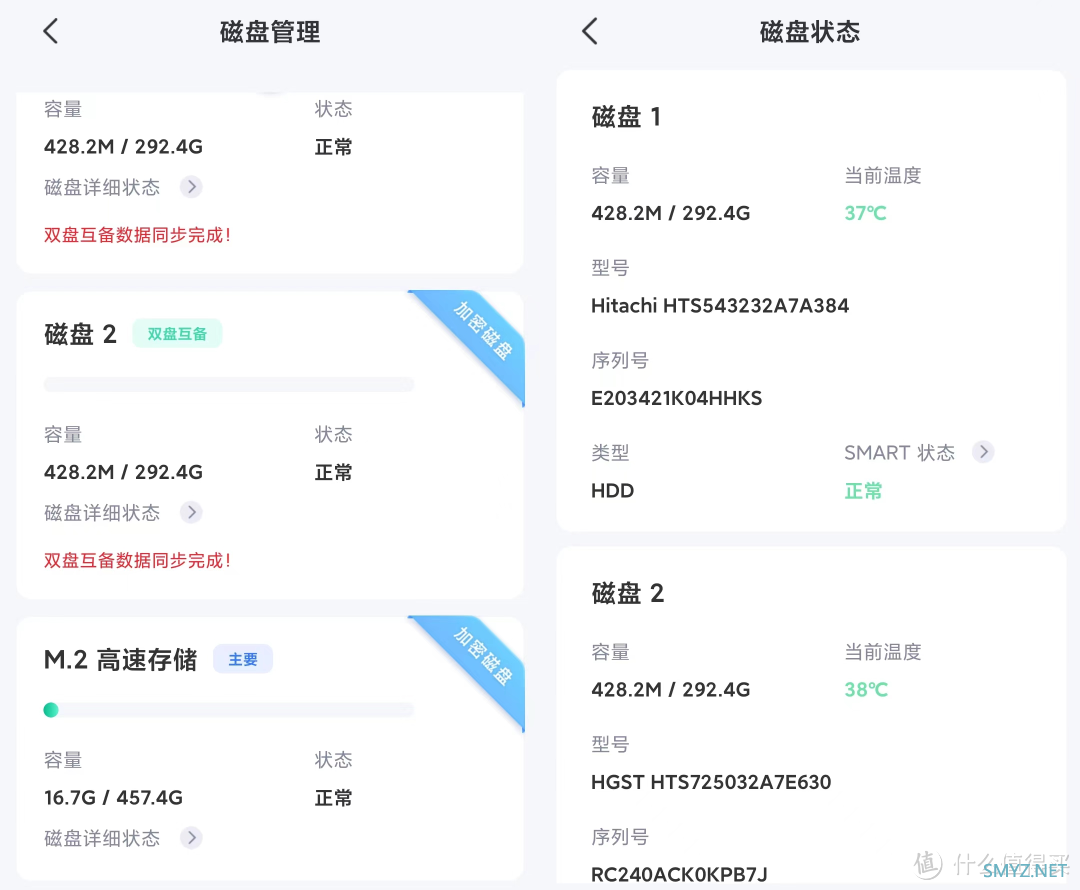Tap the 加密磁盘 ribbon on the 磁盘 2 card
The height and width of the screenshot is (890, 1080).
pyautogui.click(x=482, y=331)
